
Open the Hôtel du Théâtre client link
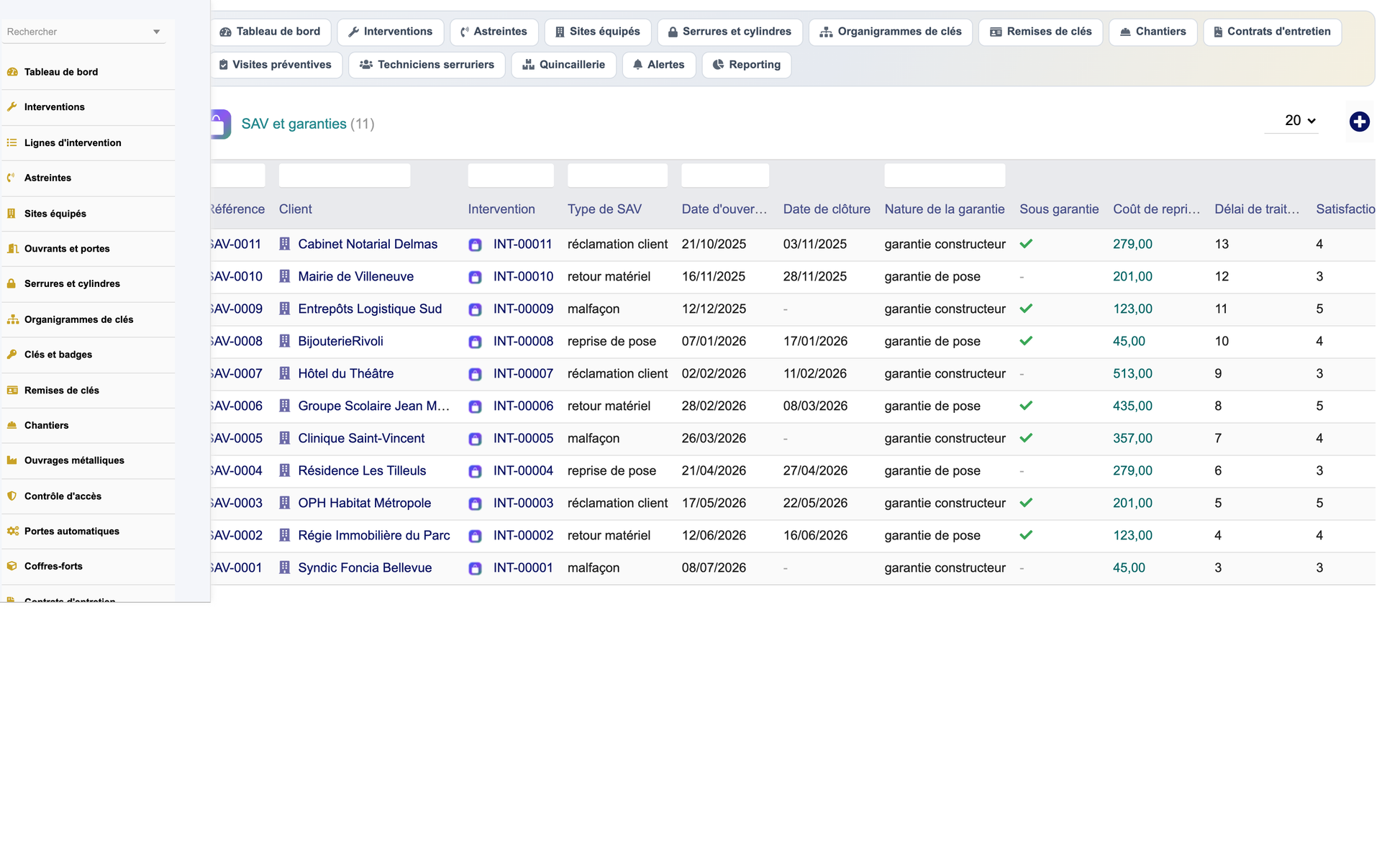tap(345, 374)
